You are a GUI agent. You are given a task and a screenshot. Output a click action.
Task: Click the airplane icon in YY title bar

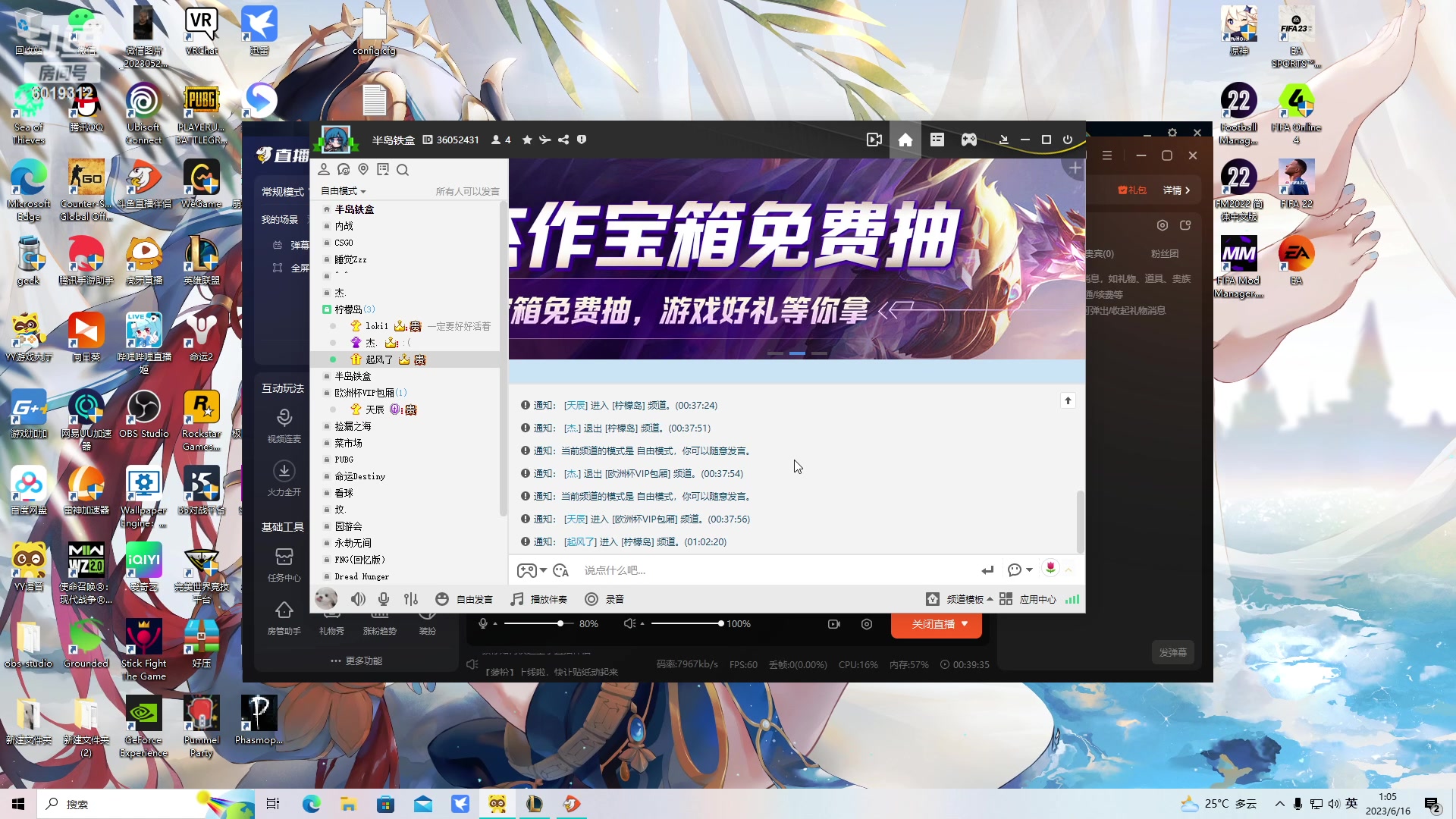(x=545, y=140)
